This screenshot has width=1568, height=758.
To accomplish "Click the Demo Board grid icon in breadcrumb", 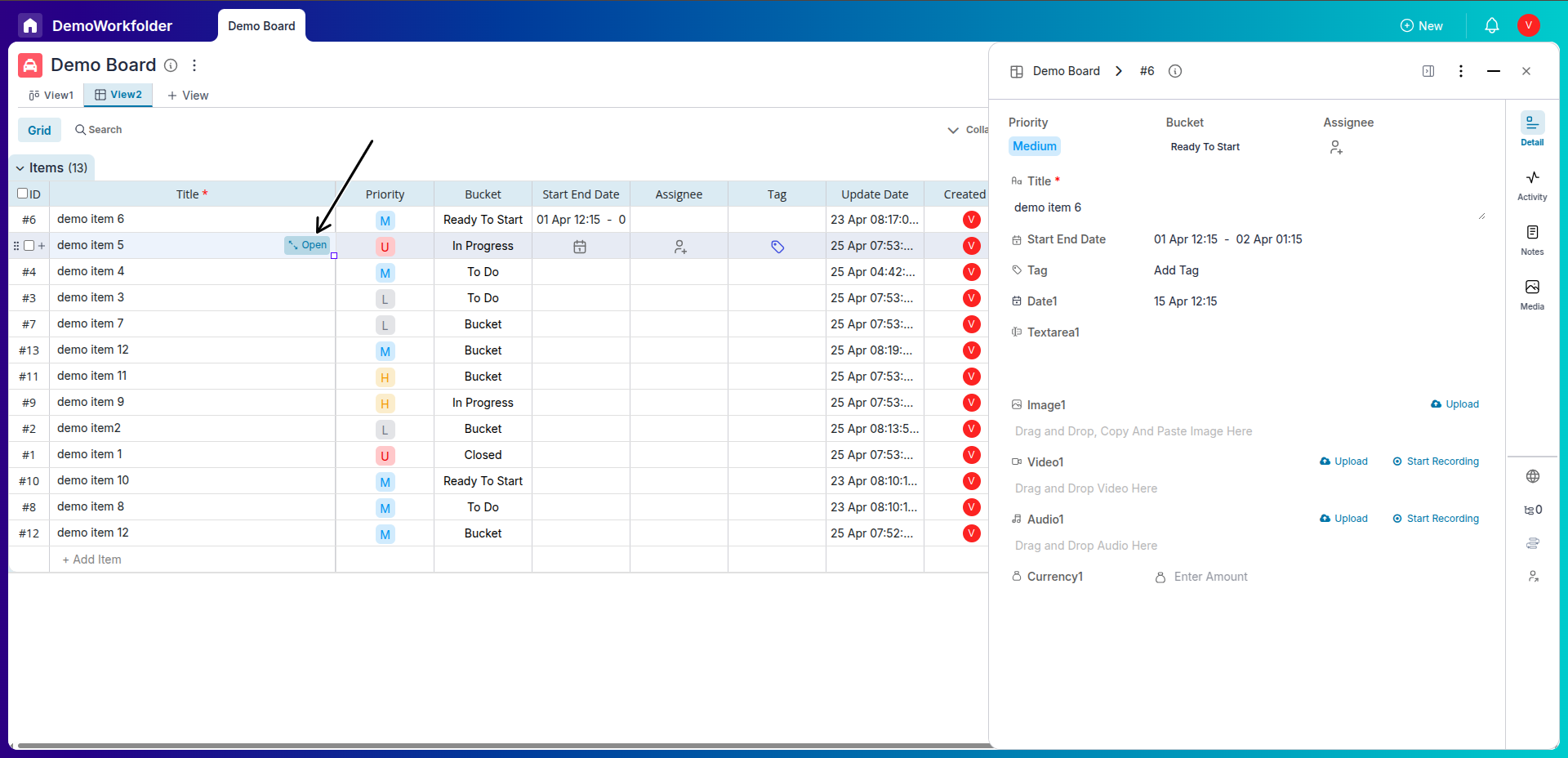I will (1017, 71).
